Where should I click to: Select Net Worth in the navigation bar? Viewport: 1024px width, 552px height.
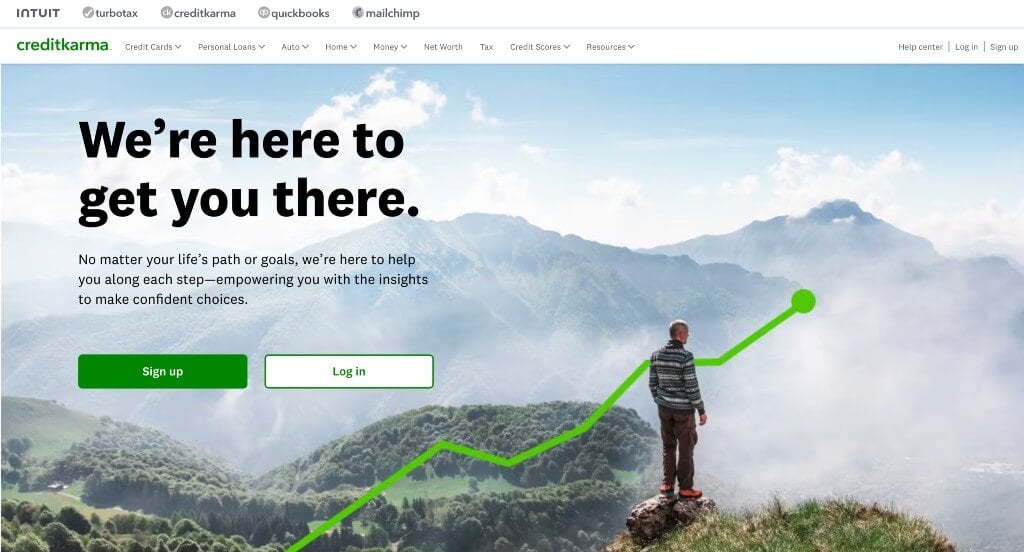(x=443, y=47)
